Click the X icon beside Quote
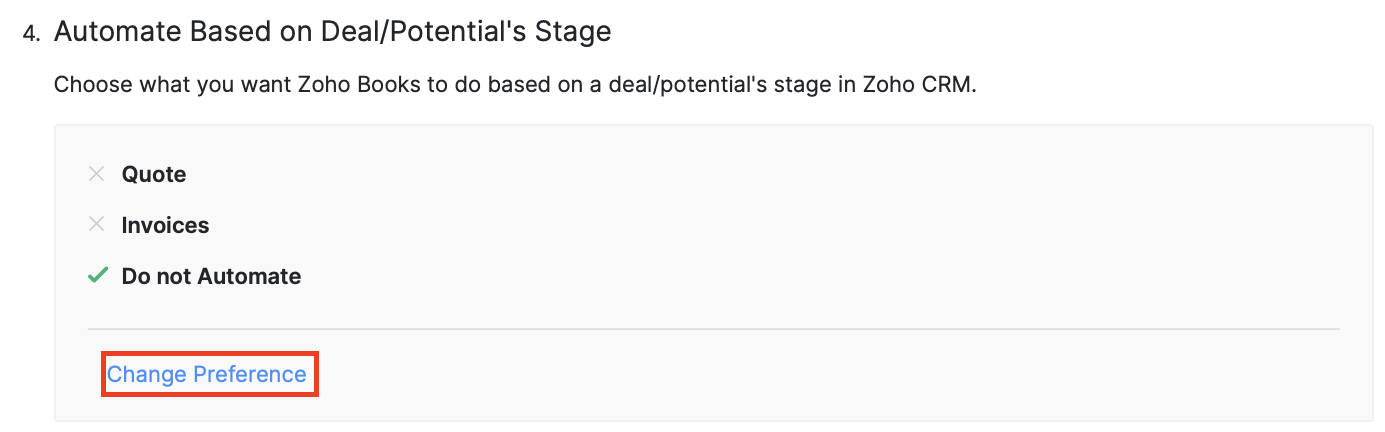 pos(96,174)
